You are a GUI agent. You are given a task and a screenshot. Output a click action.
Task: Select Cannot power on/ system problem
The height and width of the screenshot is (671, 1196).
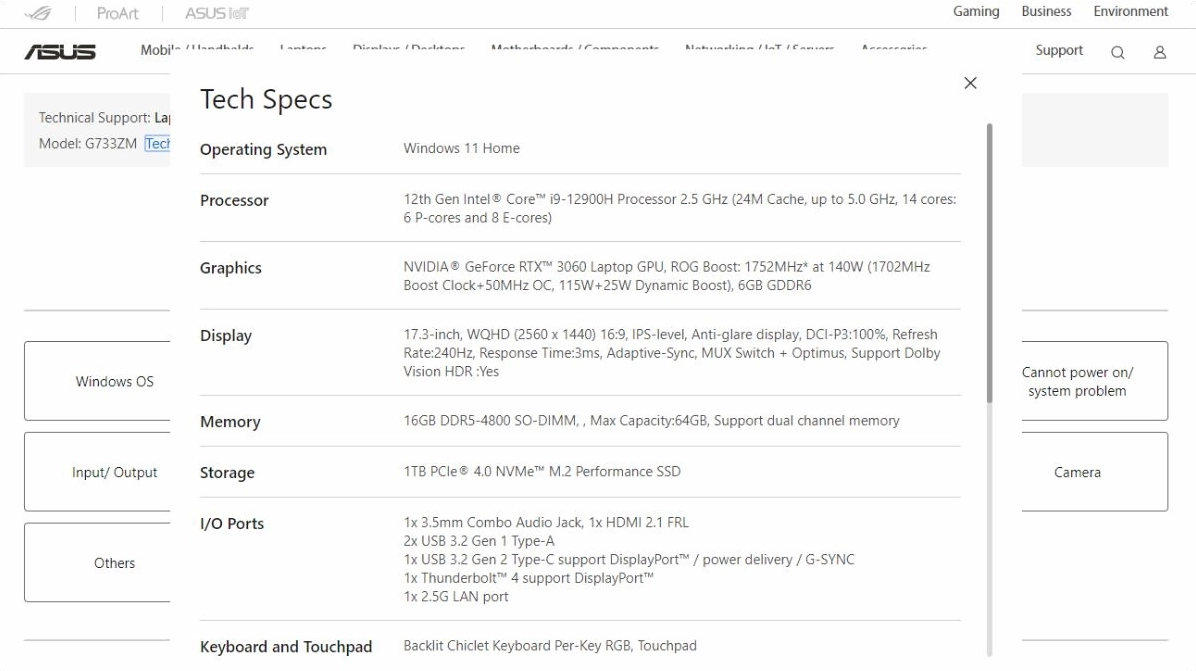1095,381
